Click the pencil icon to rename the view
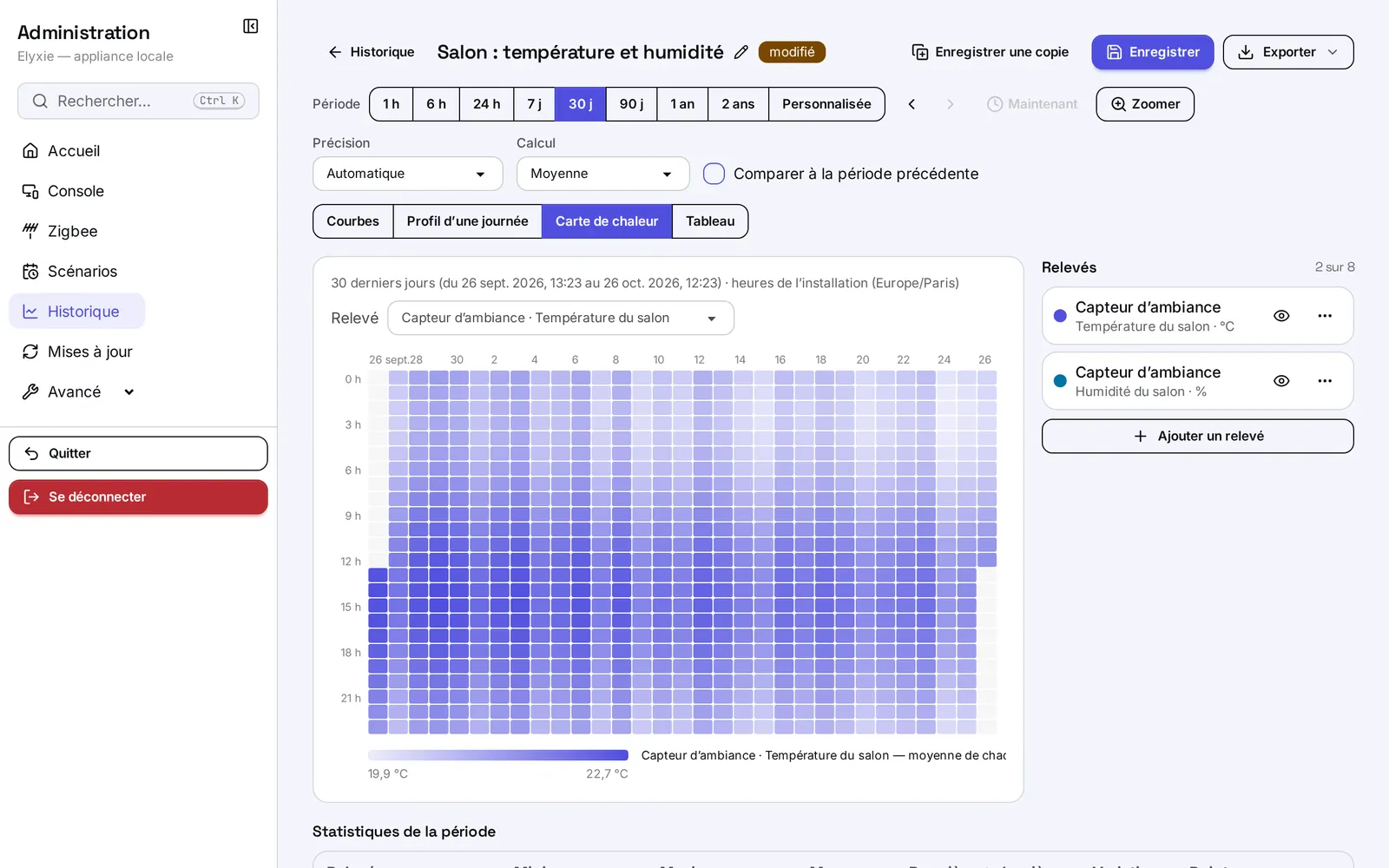 [741, 52]
